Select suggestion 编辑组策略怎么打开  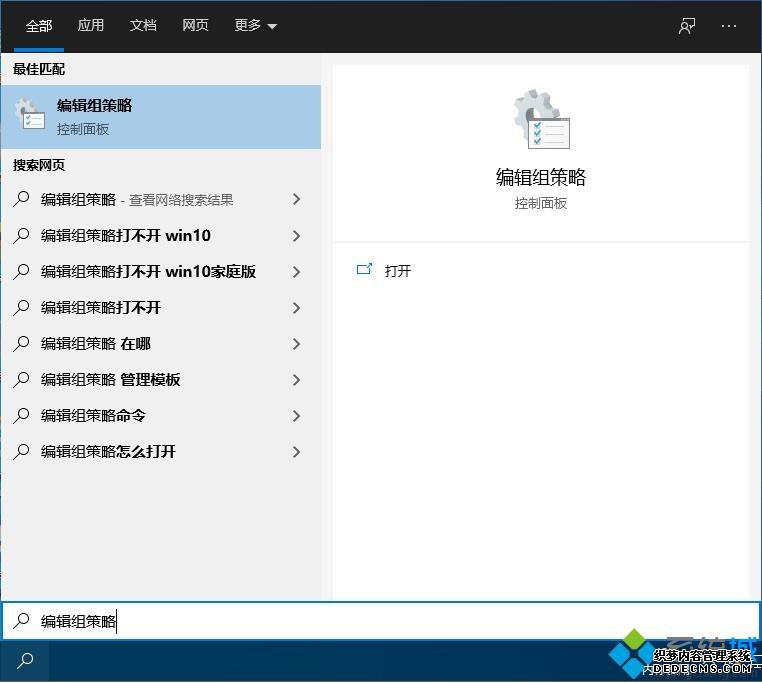pyautogui.click(x=160, y=452)
